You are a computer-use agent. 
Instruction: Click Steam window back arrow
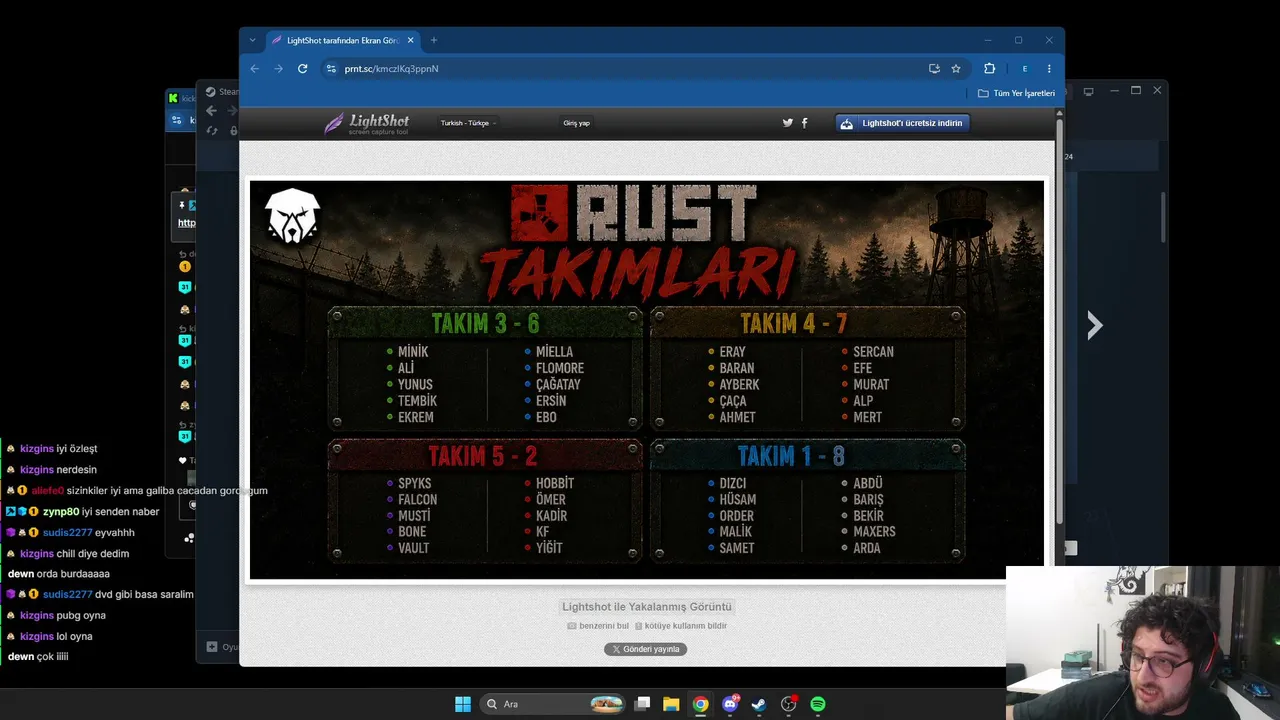[211, 111]
